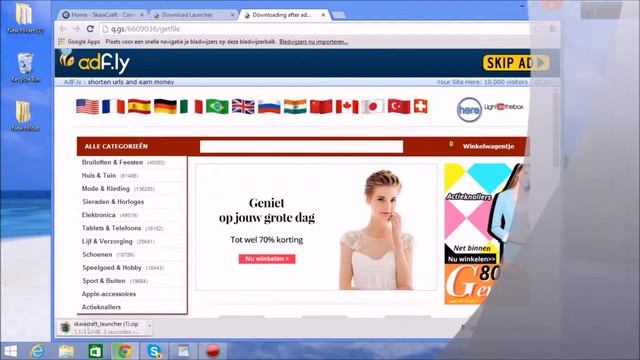640x360 pixels.
Task: Expand the ALLE CATEGORIEËN menu
Action: [116, 146]
